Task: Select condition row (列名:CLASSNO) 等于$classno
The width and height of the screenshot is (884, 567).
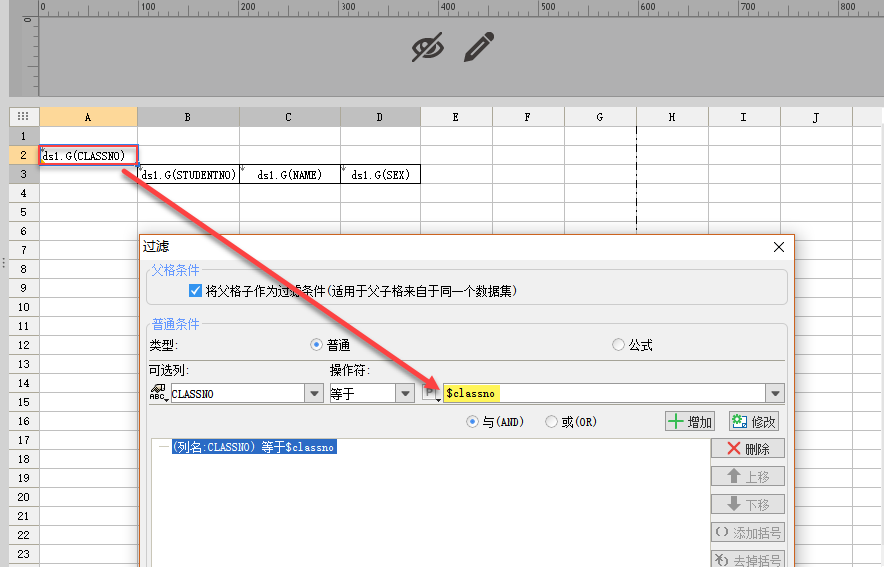Action: tap(254, 447)
